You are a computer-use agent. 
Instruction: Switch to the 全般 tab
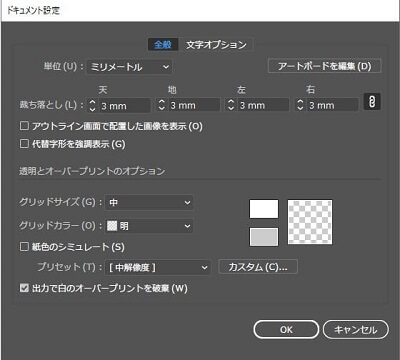point(163,45)
